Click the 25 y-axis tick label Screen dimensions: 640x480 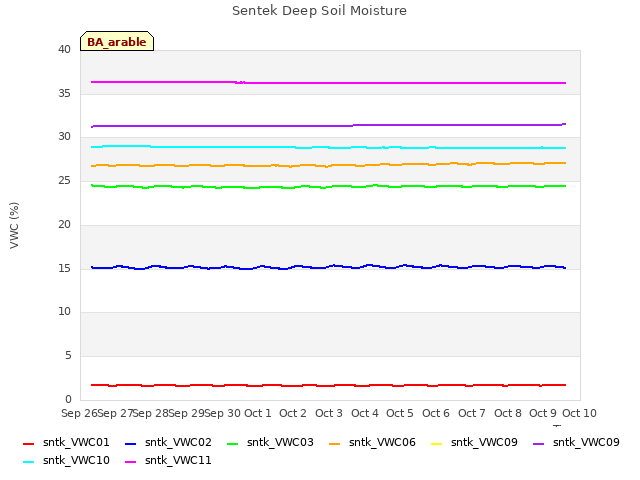tap(64, 180)
